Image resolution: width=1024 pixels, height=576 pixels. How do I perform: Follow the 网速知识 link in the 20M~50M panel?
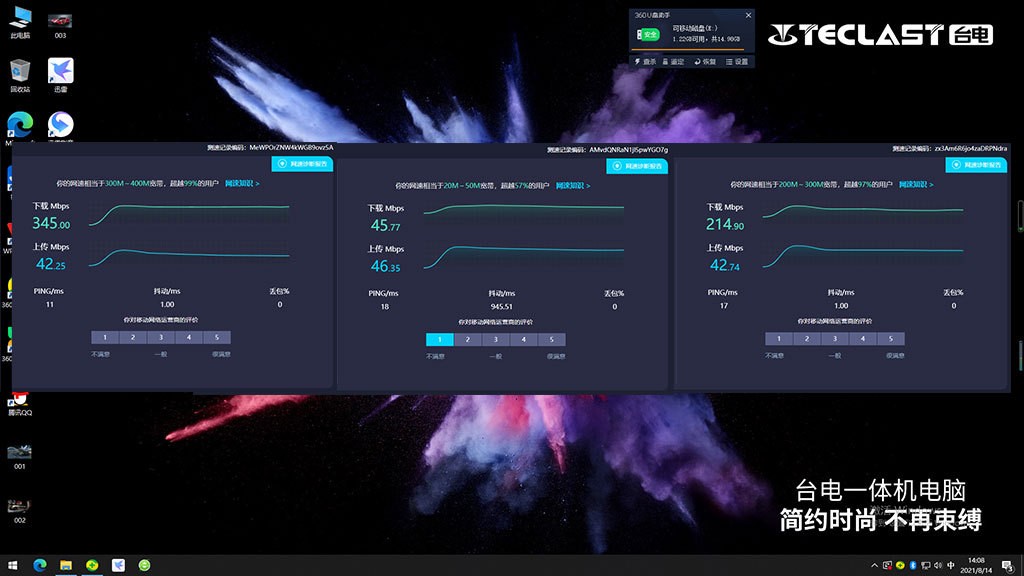(x=573, y=185)
